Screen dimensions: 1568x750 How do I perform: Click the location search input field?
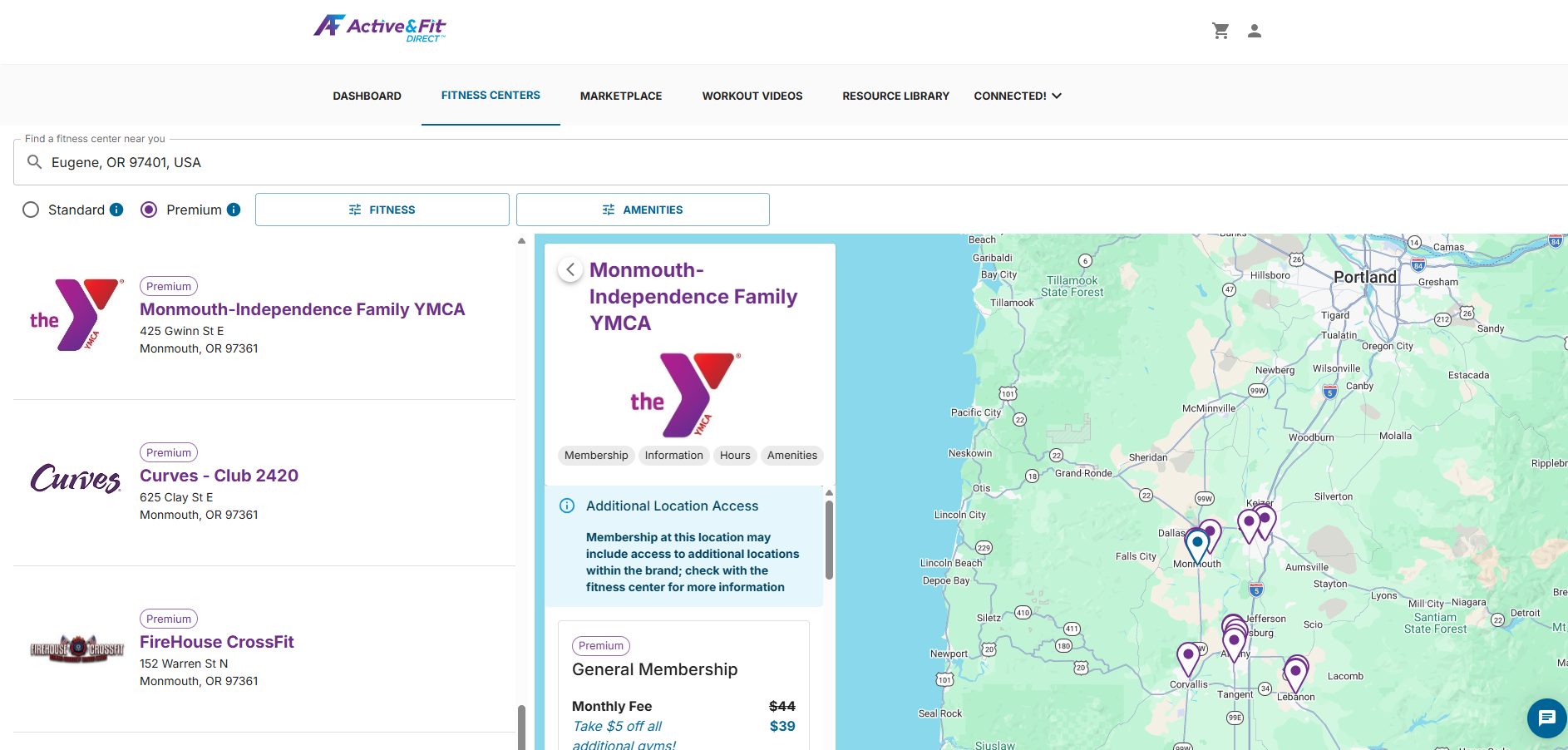pos(790,162)
